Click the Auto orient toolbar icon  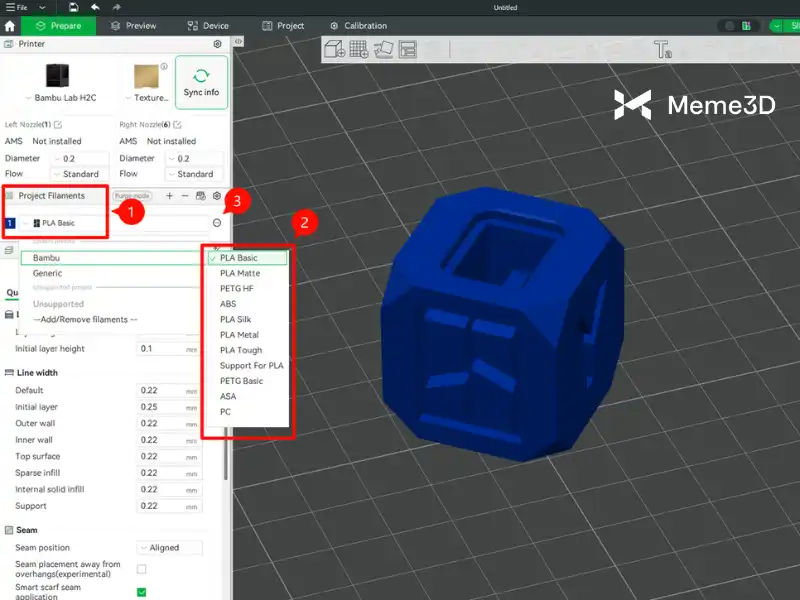(x=383, y=49)
